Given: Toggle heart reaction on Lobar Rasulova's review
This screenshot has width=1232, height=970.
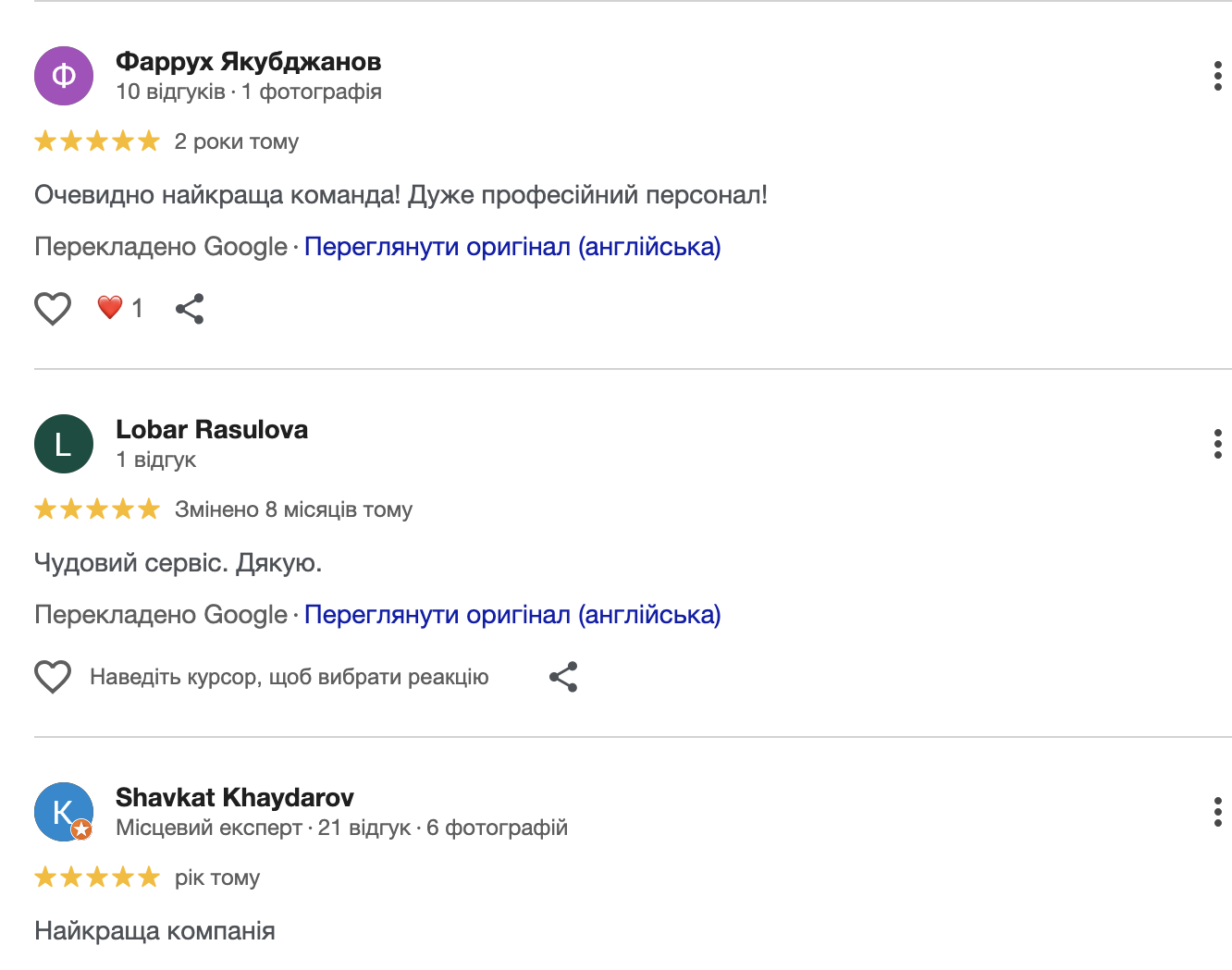Looking at the screenshot, I should point(53,676).
